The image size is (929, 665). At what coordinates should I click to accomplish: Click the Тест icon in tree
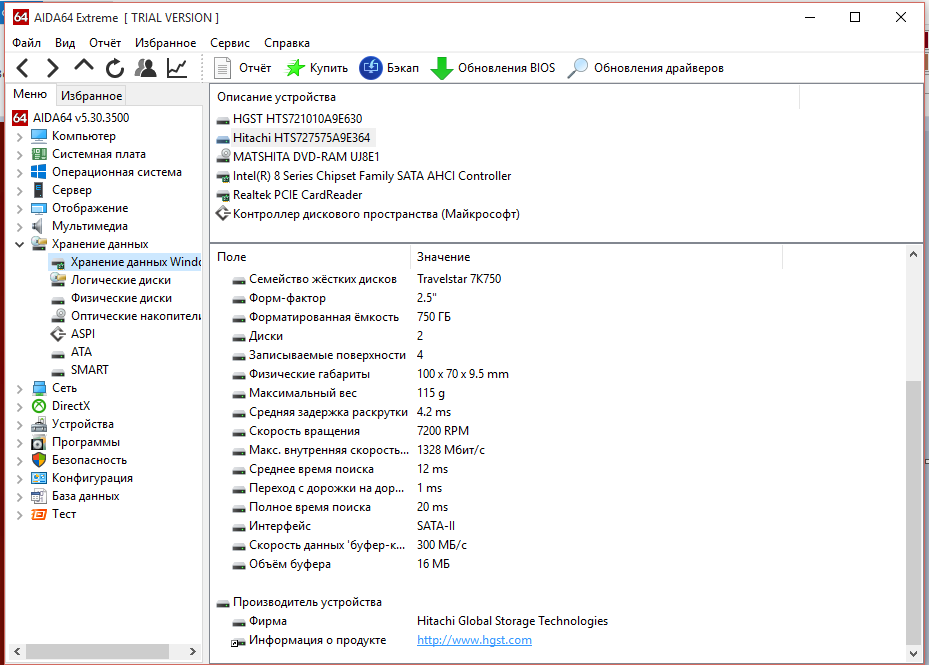coord(39,514)
